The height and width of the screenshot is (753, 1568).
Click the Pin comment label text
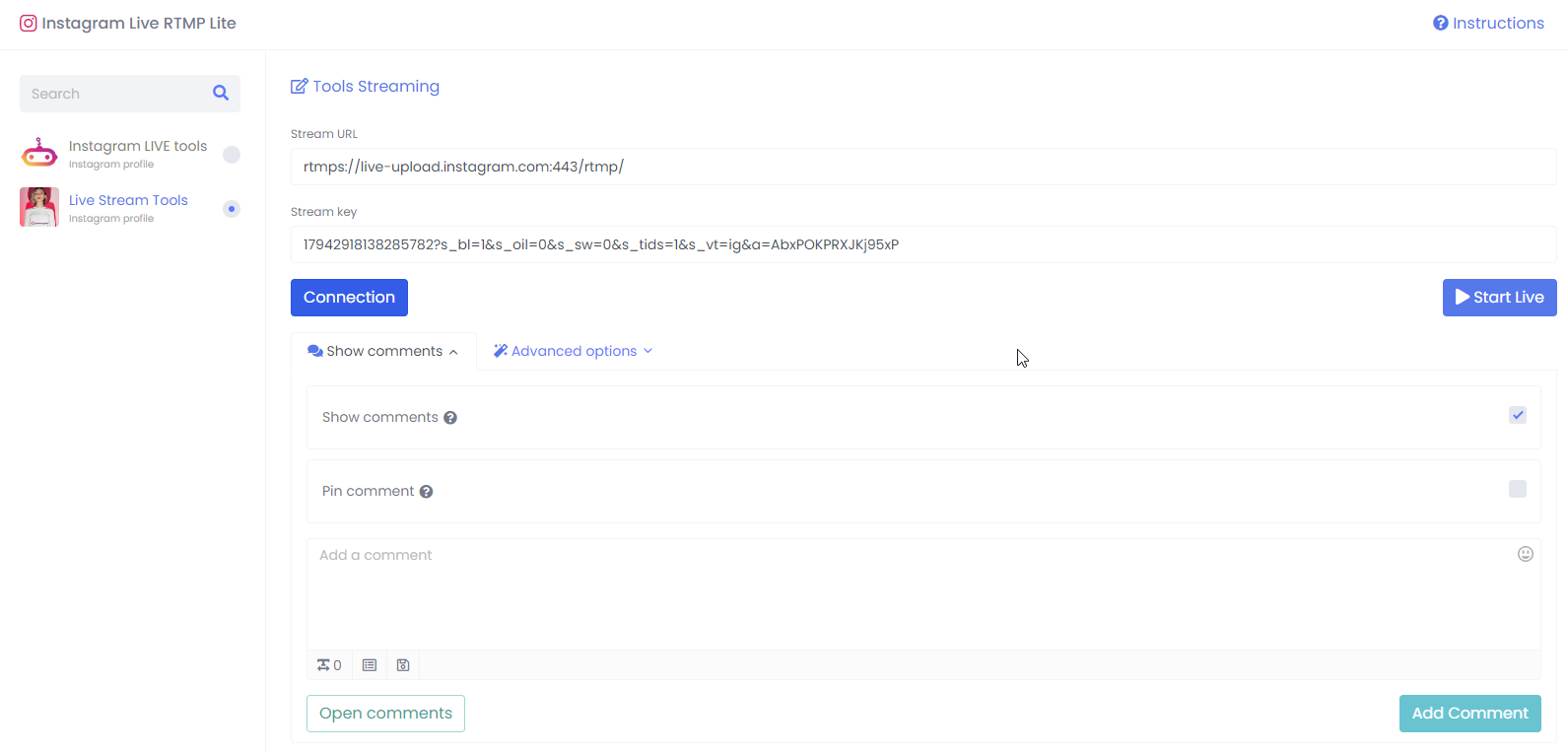pos(368,491)
